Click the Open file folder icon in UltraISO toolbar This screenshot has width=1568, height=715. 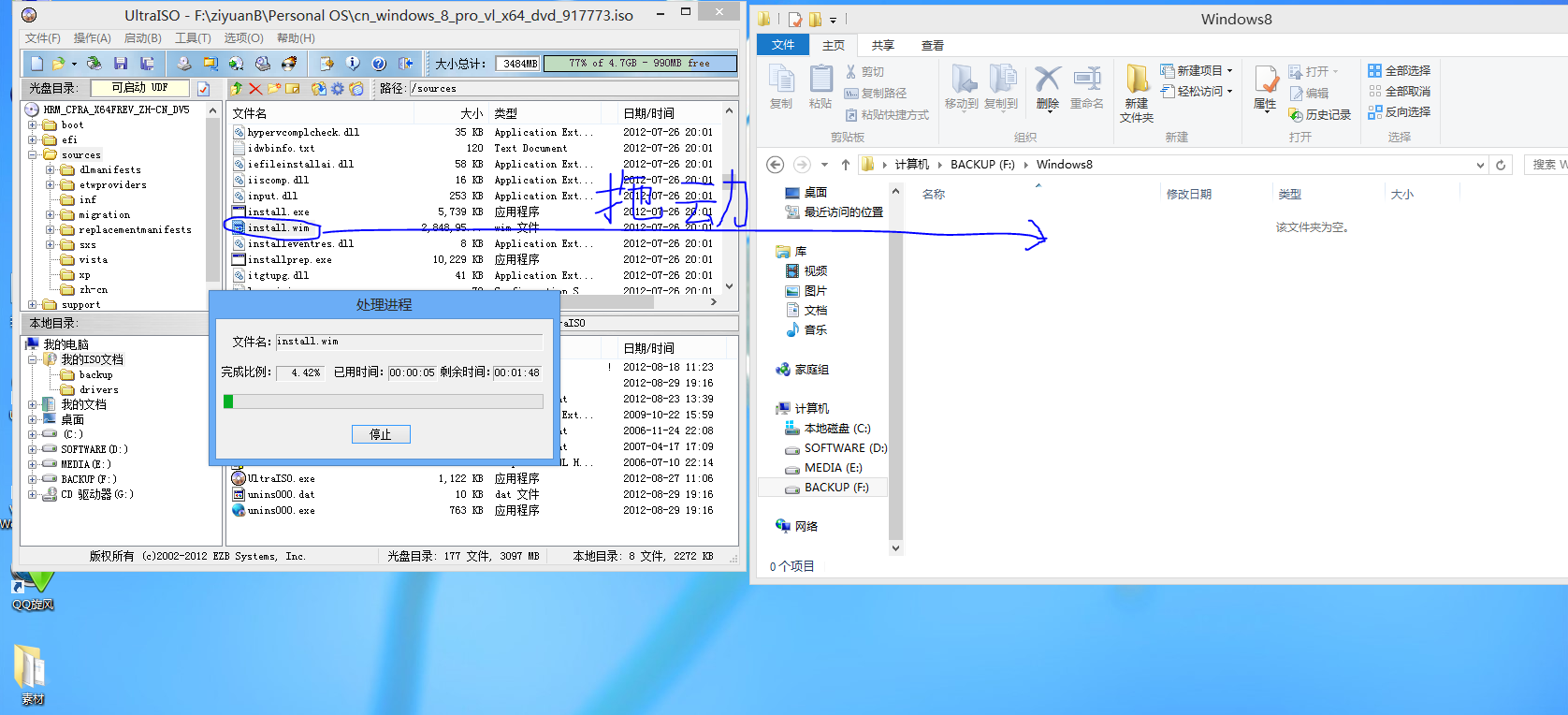tap(59, 64)
